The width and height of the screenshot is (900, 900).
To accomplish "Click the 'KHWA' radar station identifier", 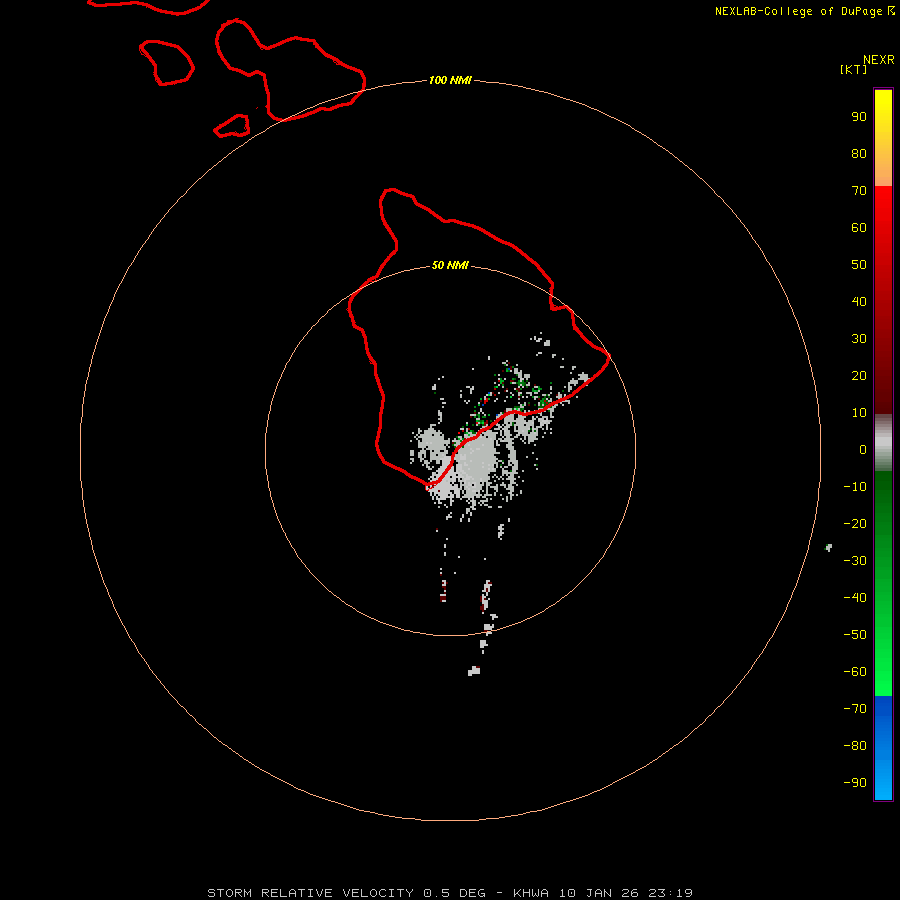I will coord(531,893).
